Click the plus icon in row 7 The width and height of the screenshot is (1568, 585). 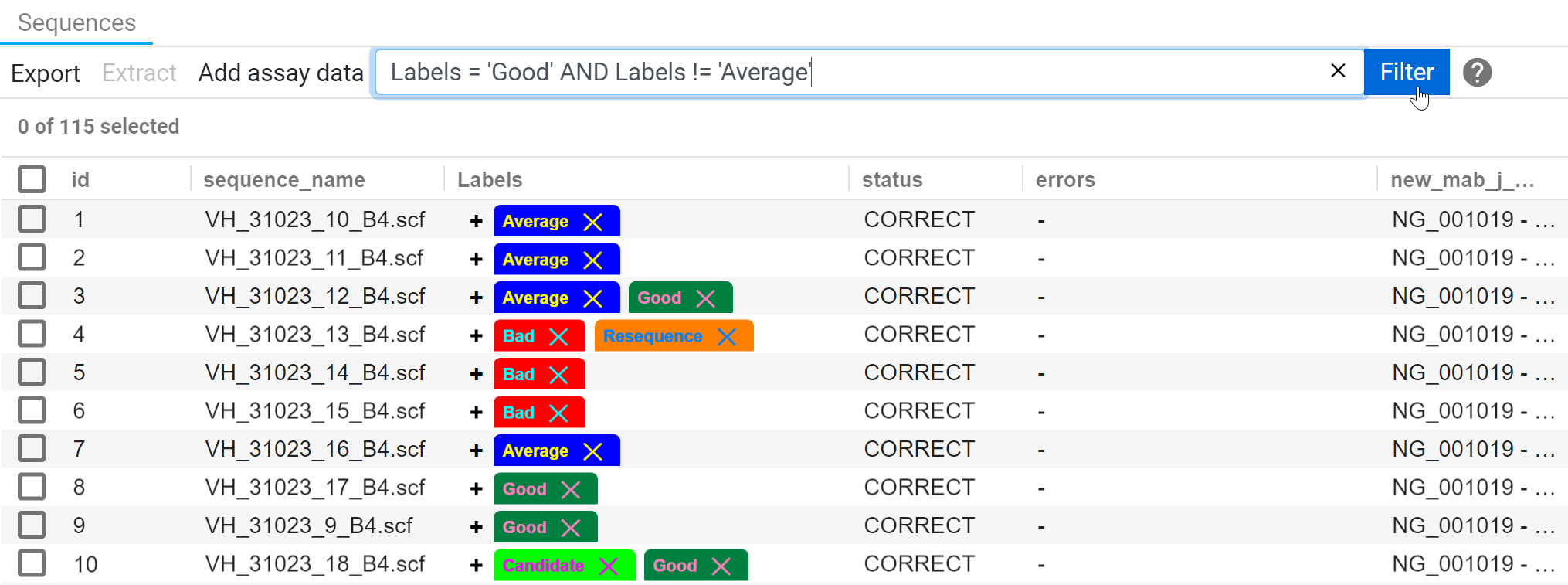476,451
